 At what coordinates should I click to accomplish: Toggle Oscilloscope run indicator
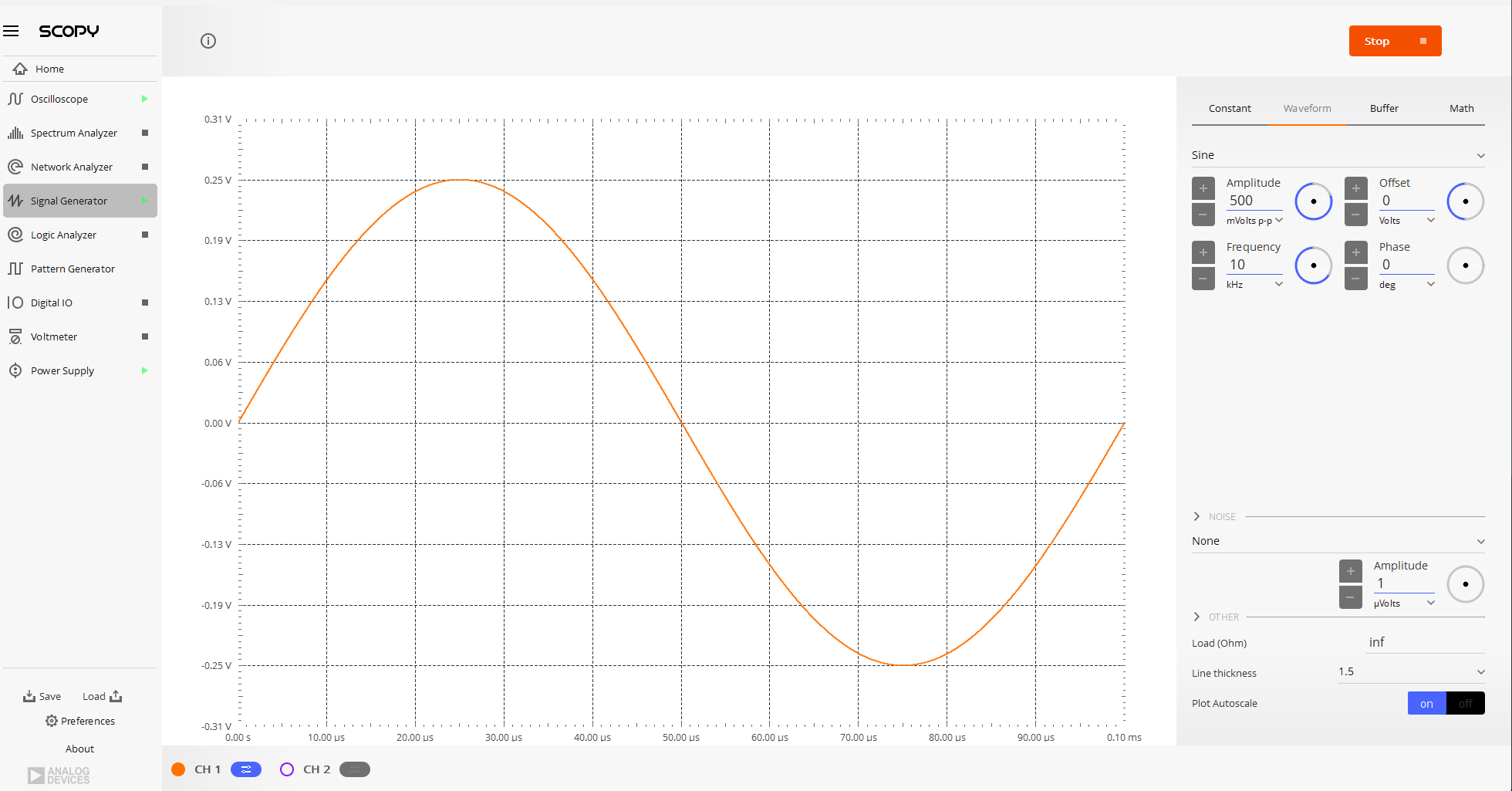coord(144,99)
